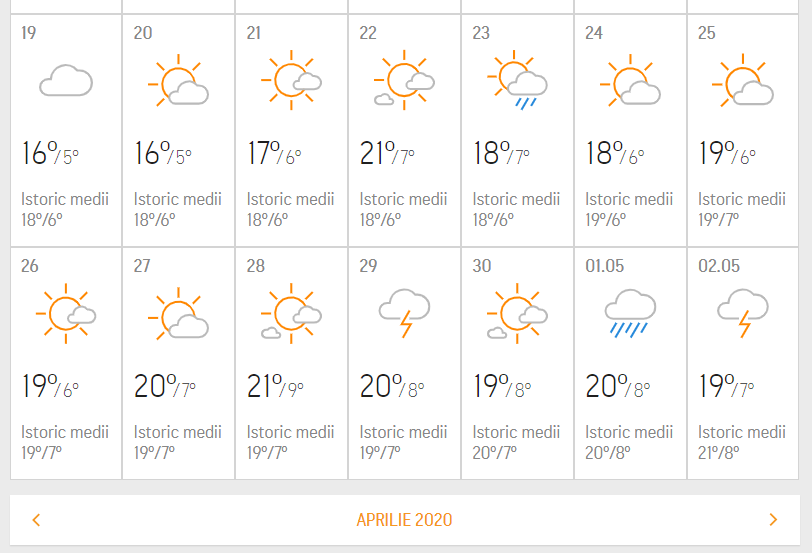This screenshot has width=812, height=553.
Task: Click the thunderstorm icon for day 29
Action: (x=405, y=313)
